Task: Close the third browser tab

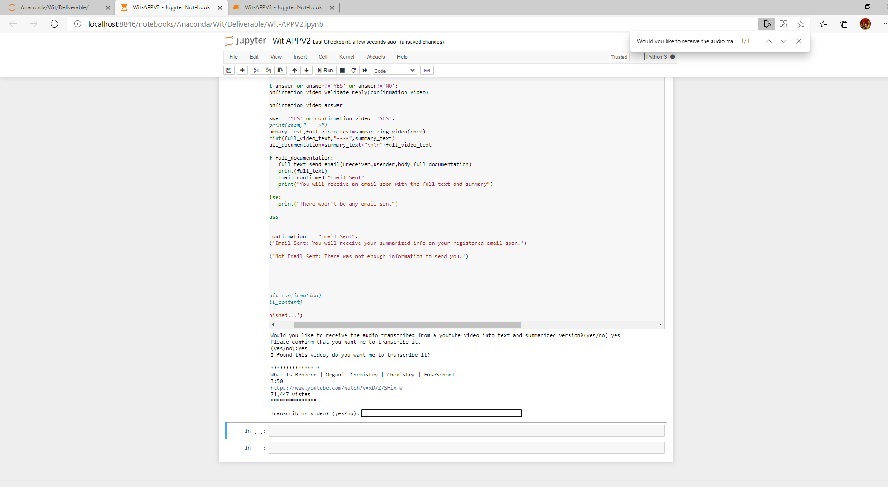Action: point(332,8)
